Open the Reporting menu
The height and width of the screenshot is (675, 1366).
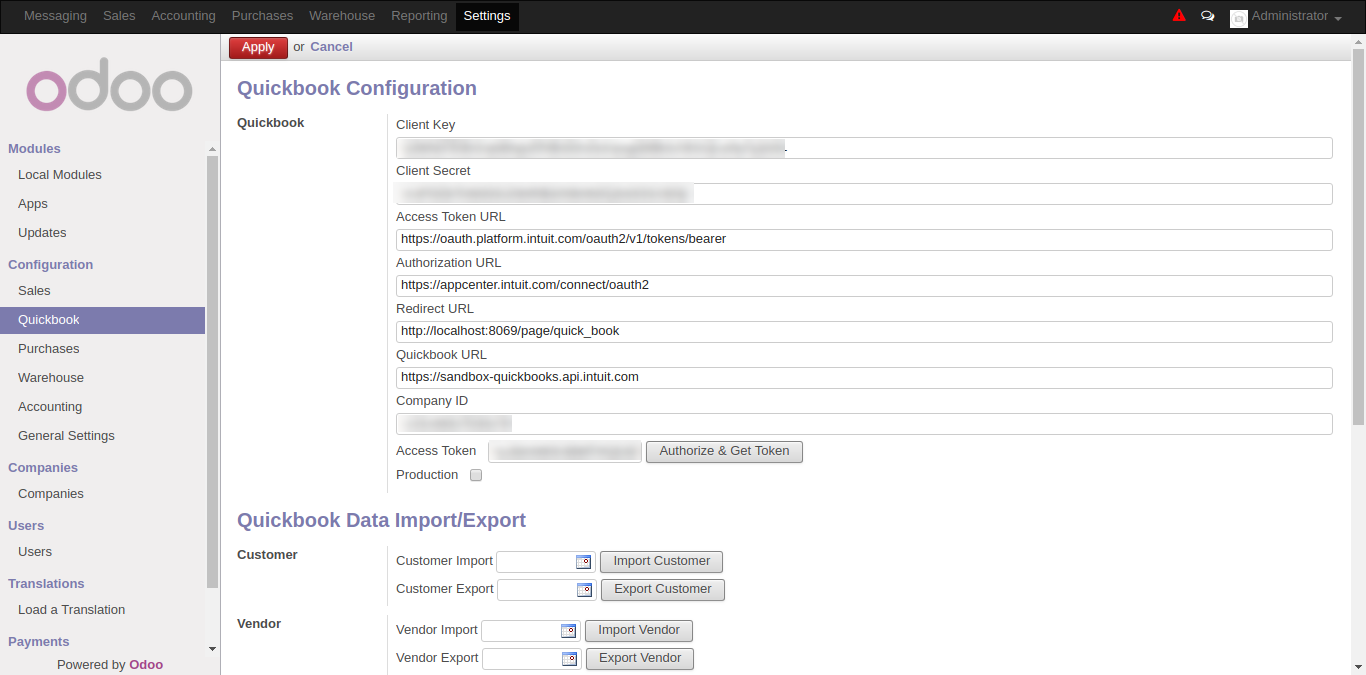(420, 16)
